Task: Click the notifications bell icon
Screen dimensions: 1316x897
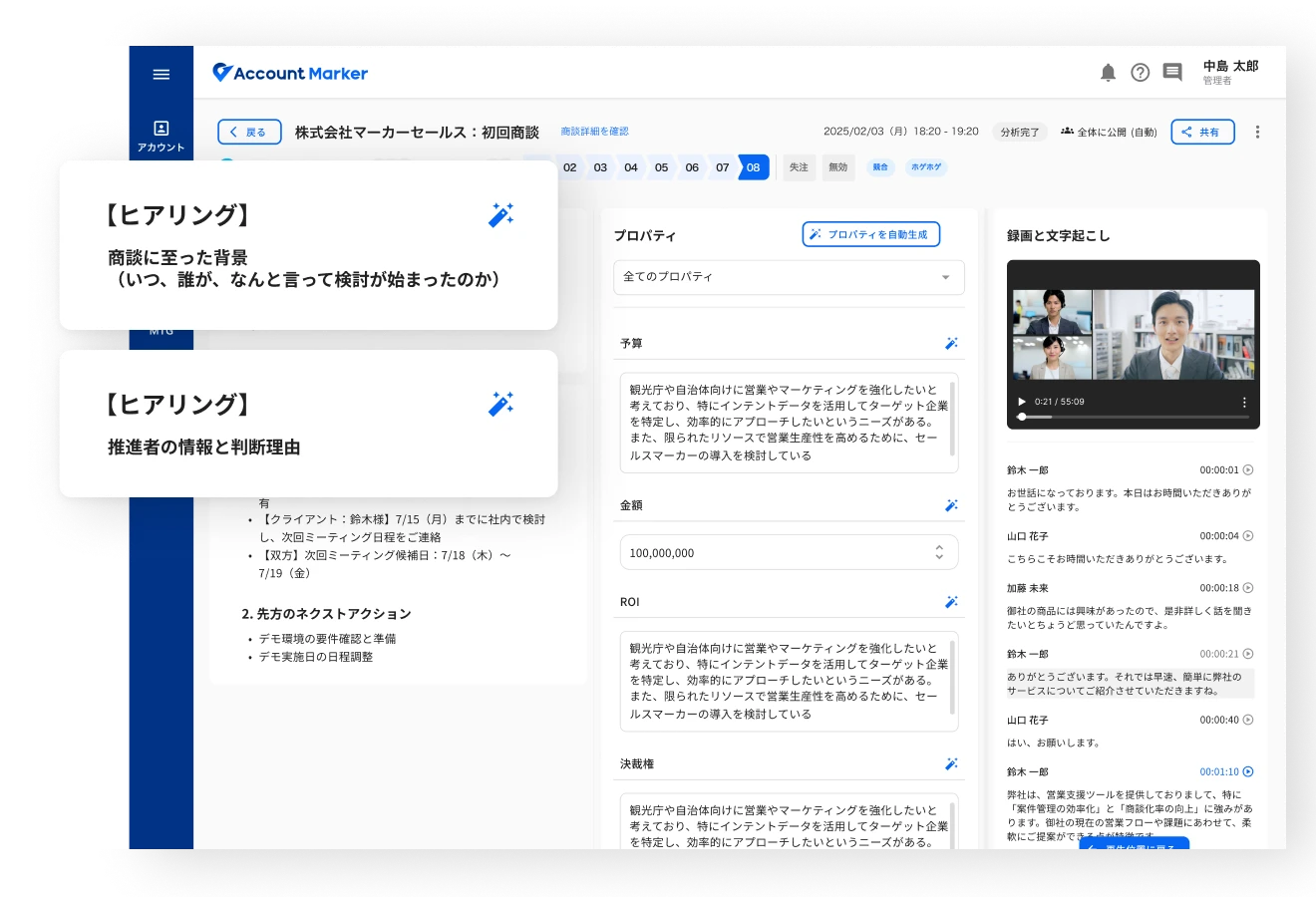Action: (x=1108, y=73)
